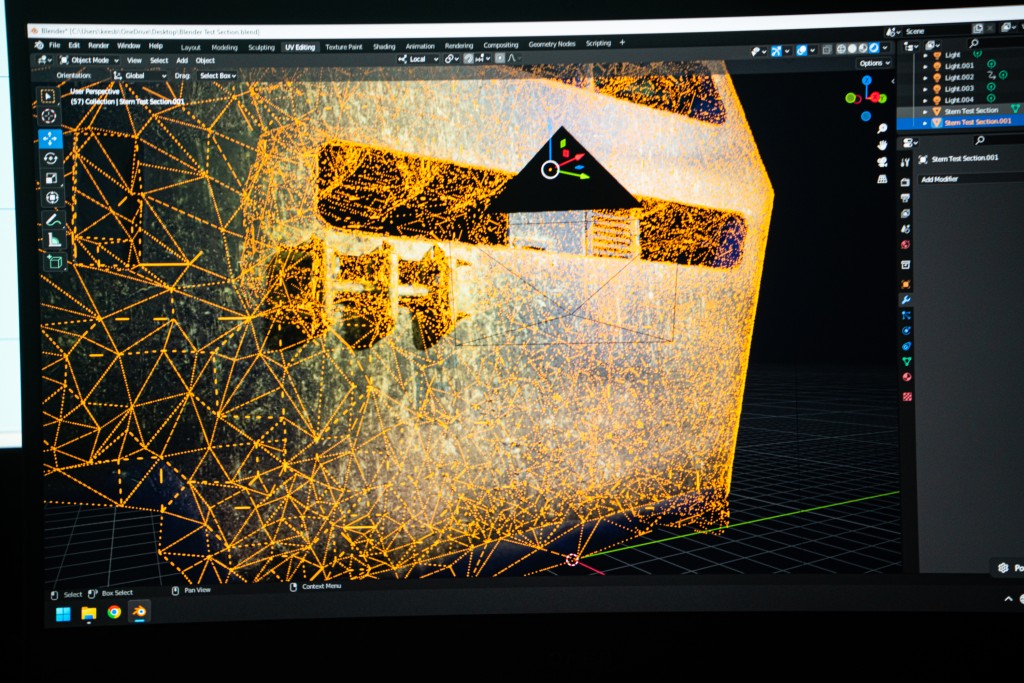
Task: Click the Options button in viewport
Action: 873,63
